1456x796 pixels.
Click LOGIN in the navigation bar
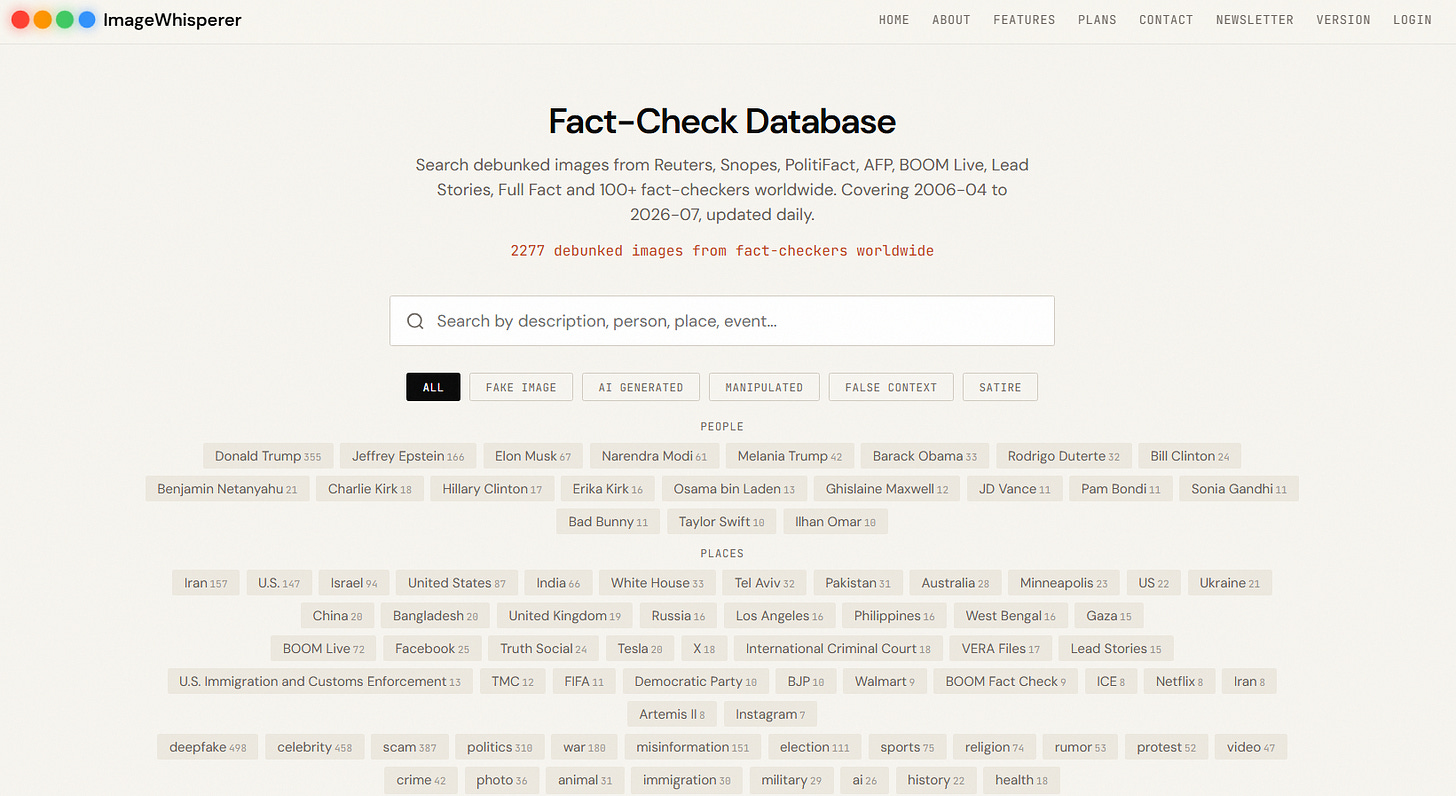[1412, 20]
